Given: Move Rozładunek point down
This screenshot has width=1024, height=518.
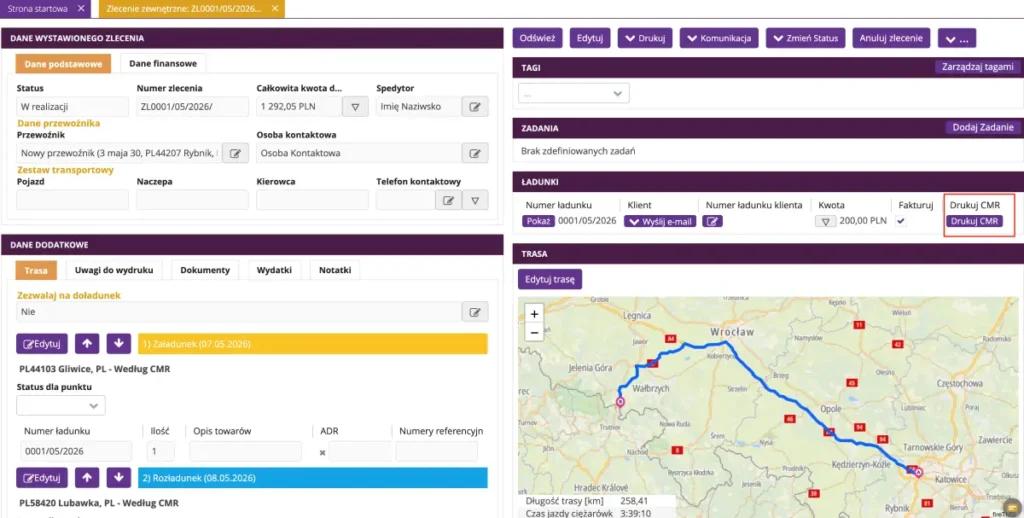Looking at the screenshot, I should 118,478.
